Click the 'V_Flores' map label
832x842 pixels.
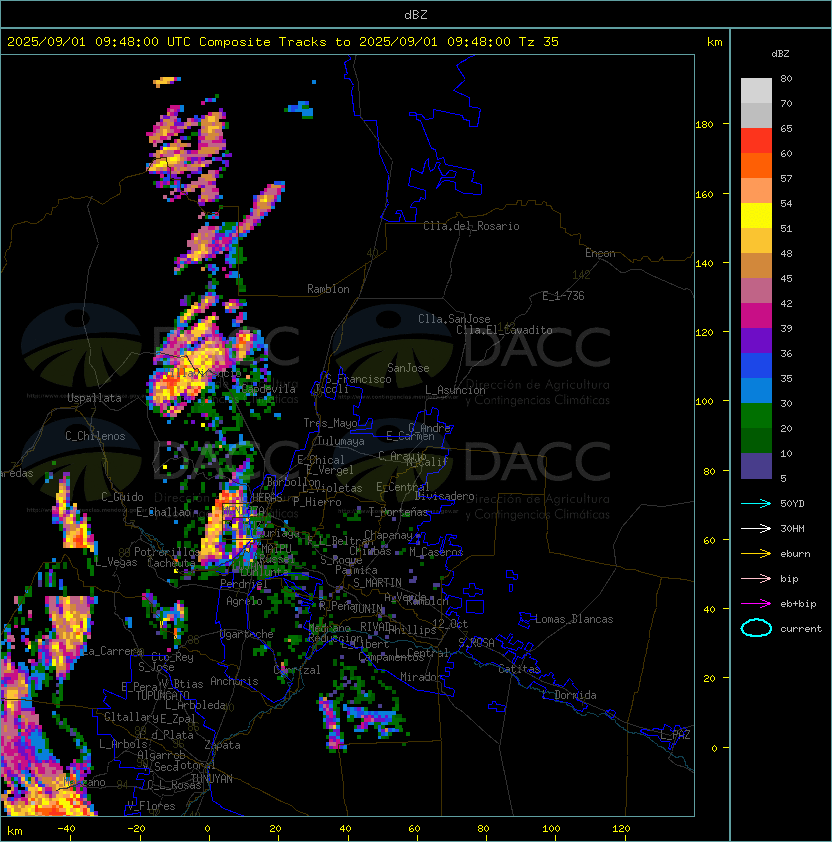click(151, 806)
